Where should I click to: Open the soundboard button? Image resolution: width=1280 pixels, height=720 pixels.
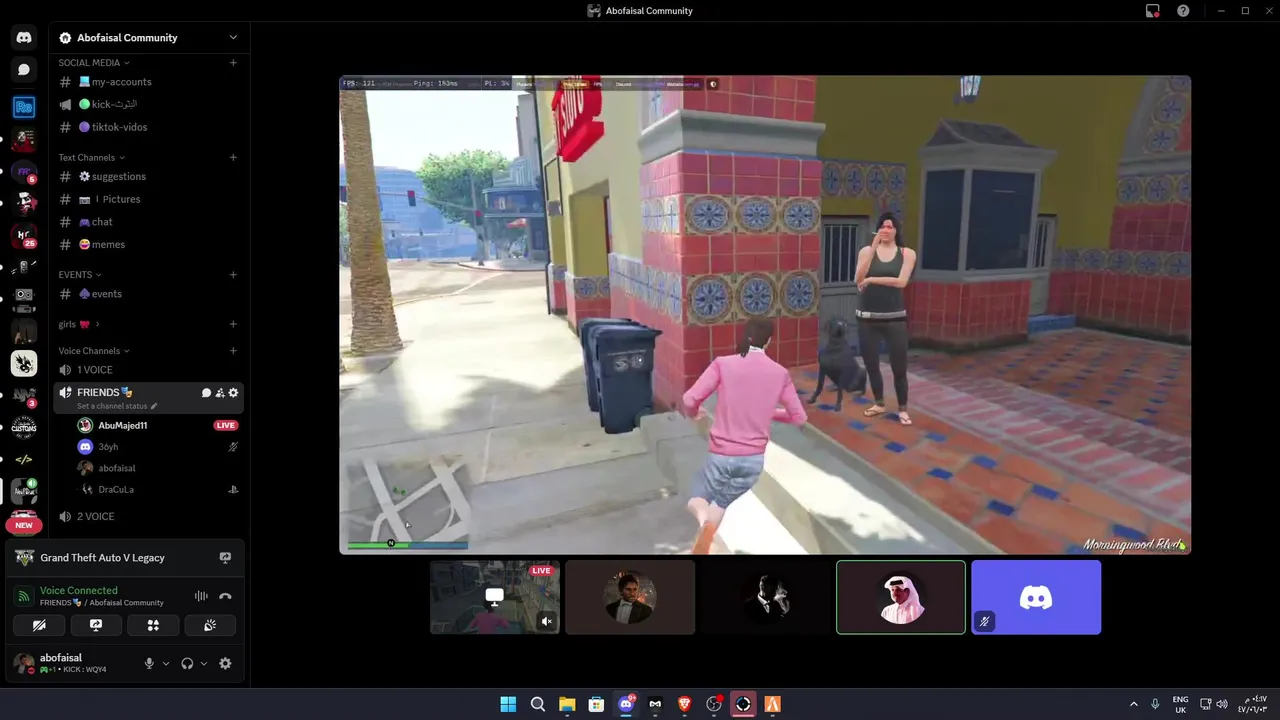[x=210, y=625]
